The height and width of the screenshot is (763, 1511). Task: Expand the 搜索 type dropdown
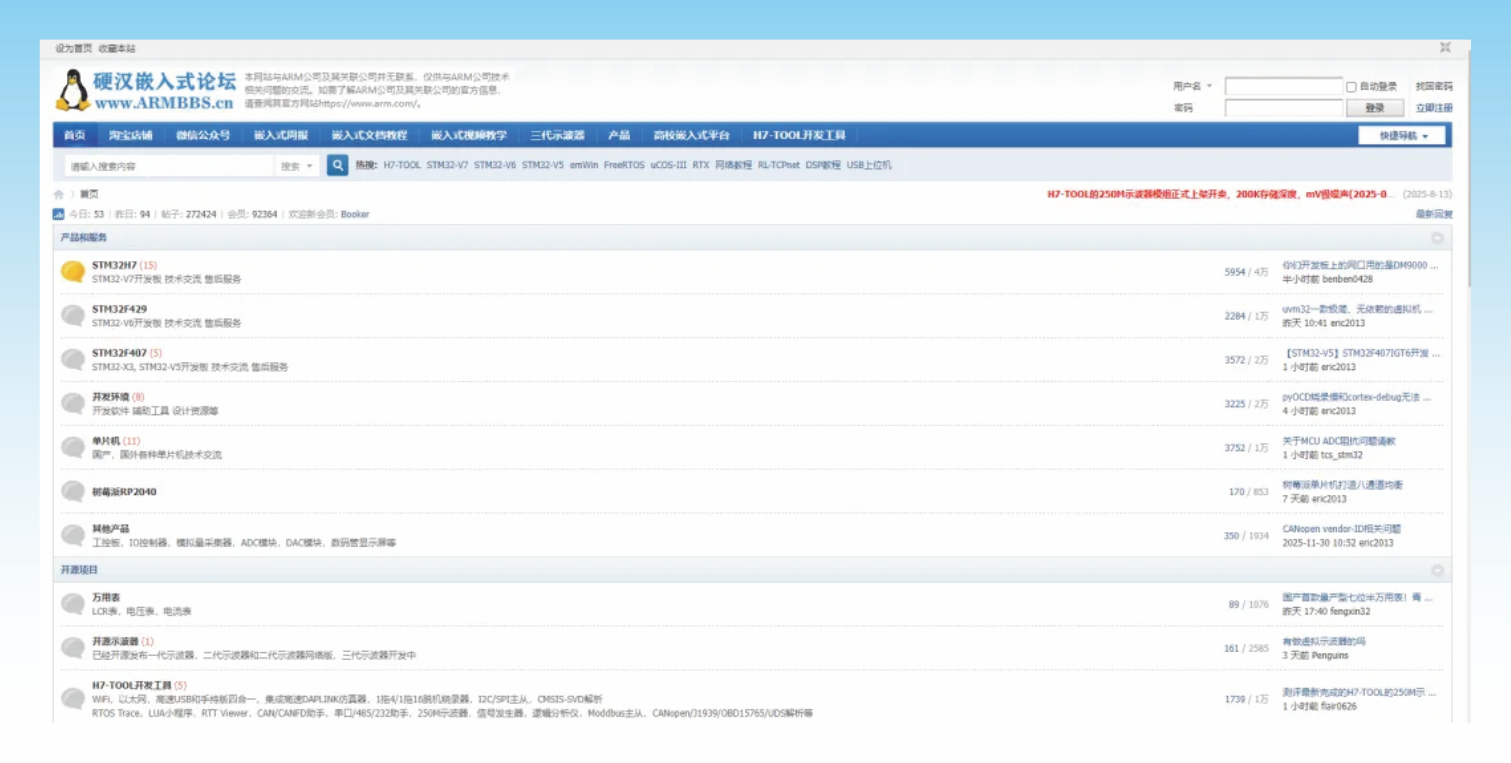click(297, 166)
